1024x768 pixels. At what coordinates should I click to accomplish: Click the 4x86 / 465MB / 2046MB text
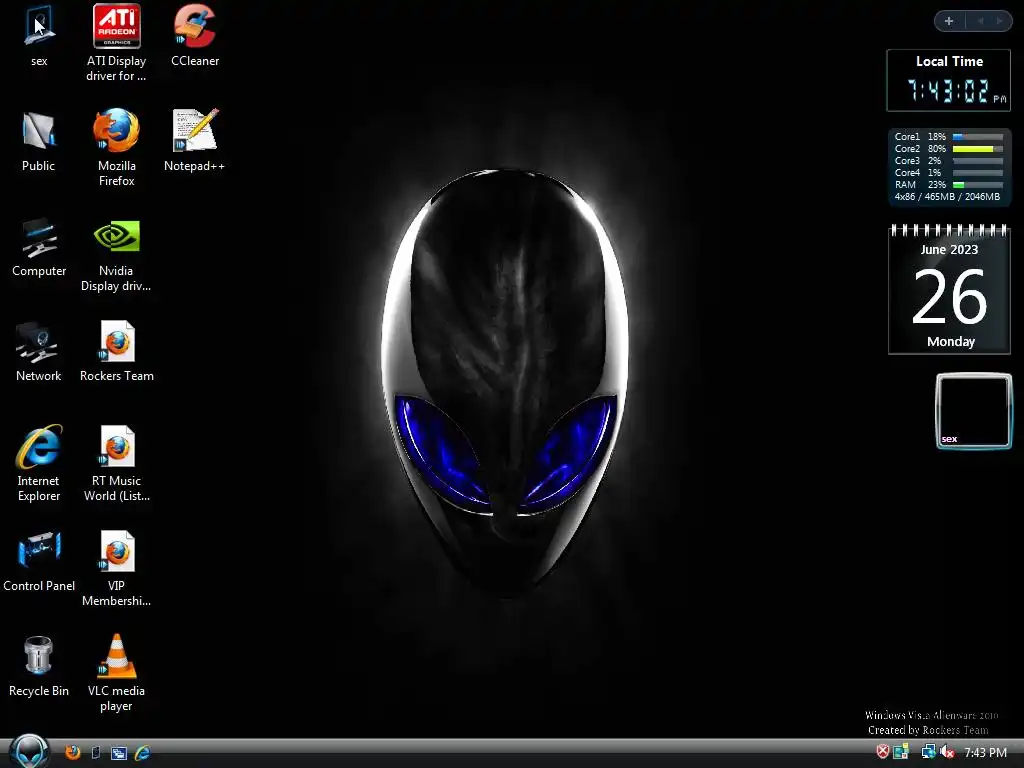pos(947,197)
